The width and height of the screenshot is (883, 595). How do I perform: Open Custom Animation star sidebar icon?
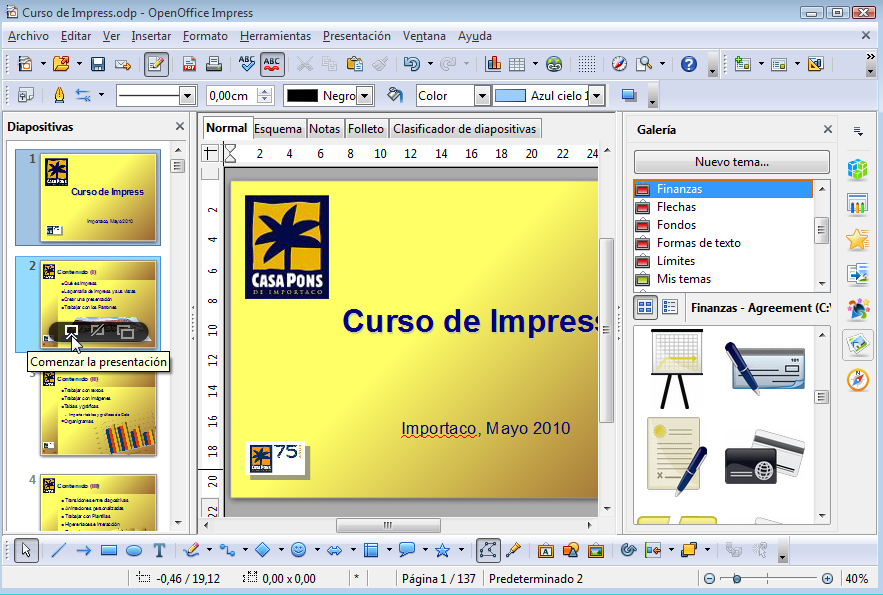[857, 240]
